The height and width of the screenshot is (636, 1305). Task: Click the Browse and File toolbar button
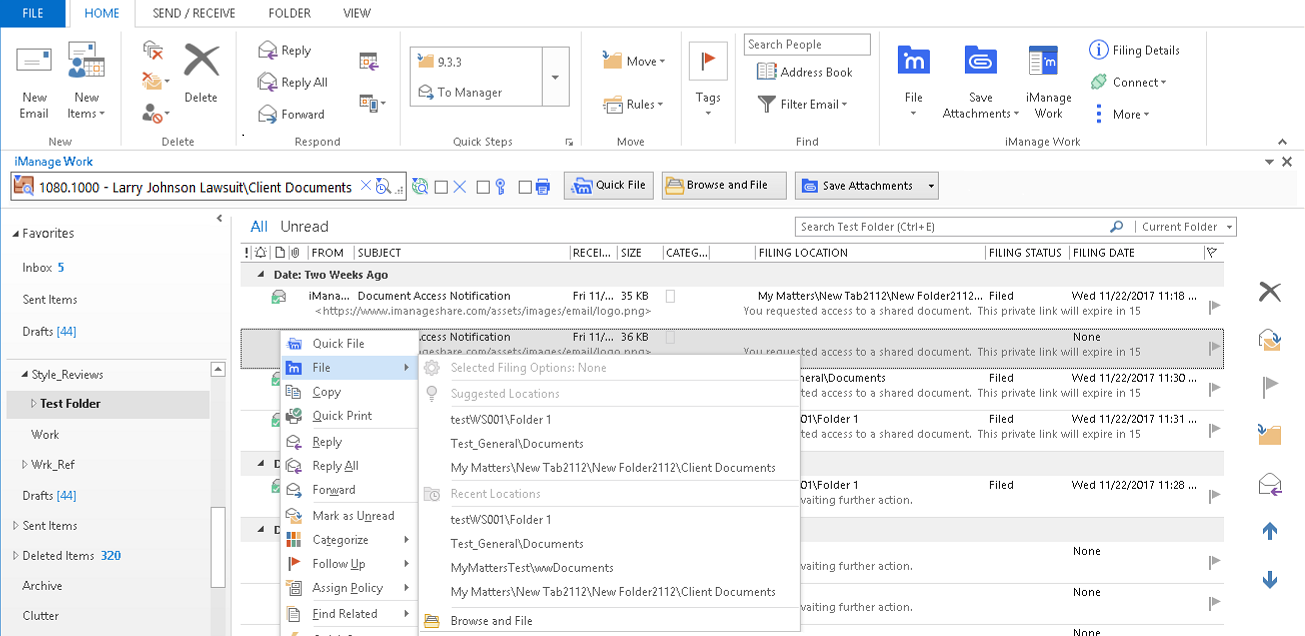(x=724, y=186)
